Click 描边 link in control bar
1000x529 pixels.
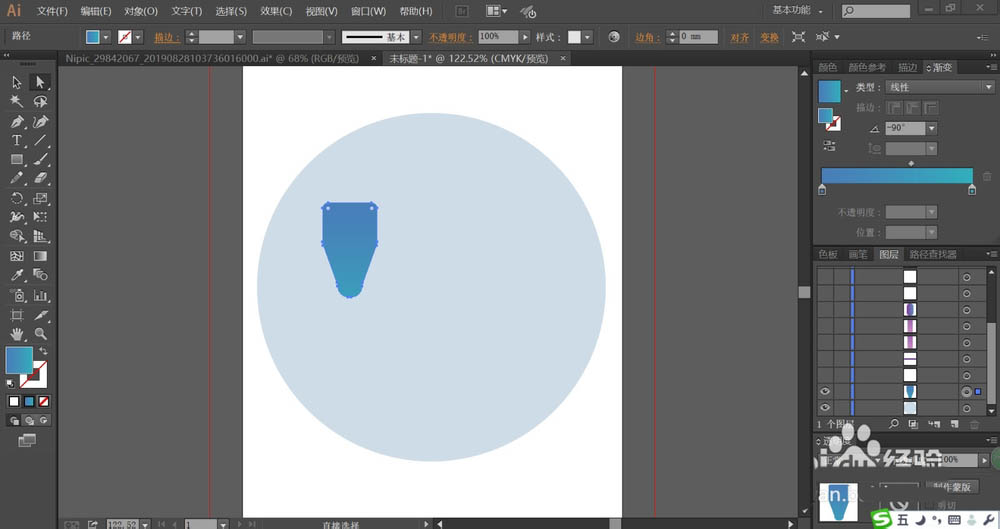[166, 38]
